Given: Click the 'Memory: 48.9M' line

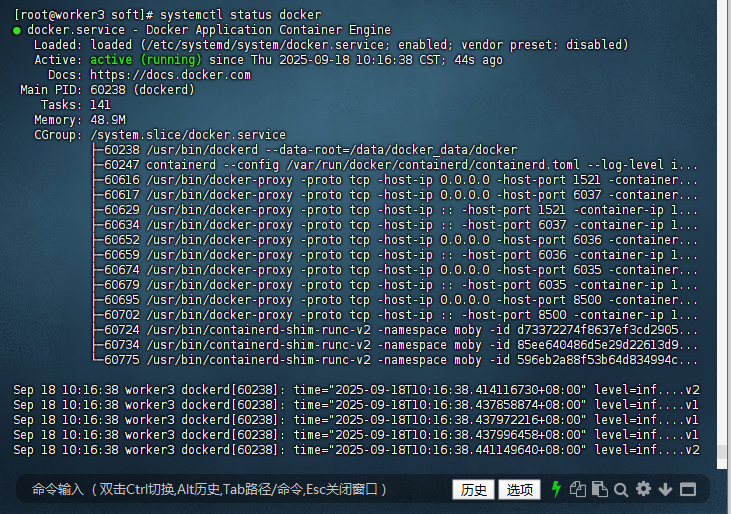Looking at the screenshot, I should point(80,120).
